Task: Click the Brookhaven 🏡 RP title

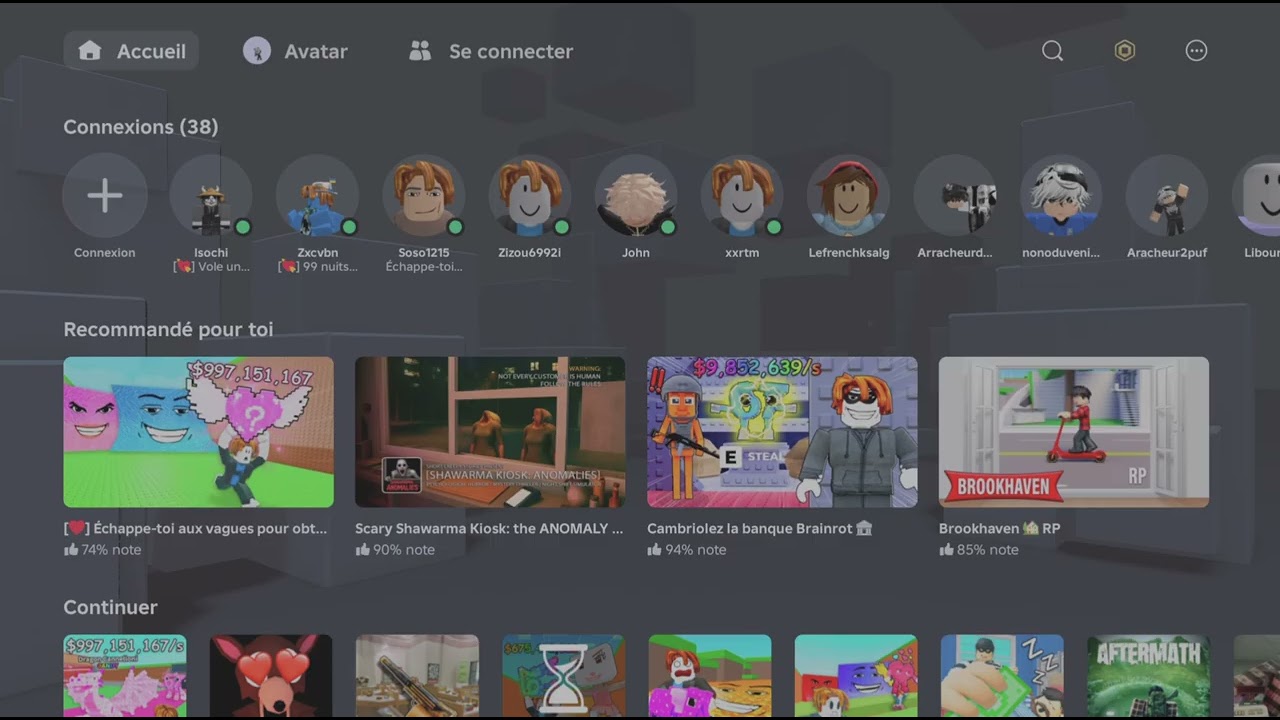Action: 999,528
